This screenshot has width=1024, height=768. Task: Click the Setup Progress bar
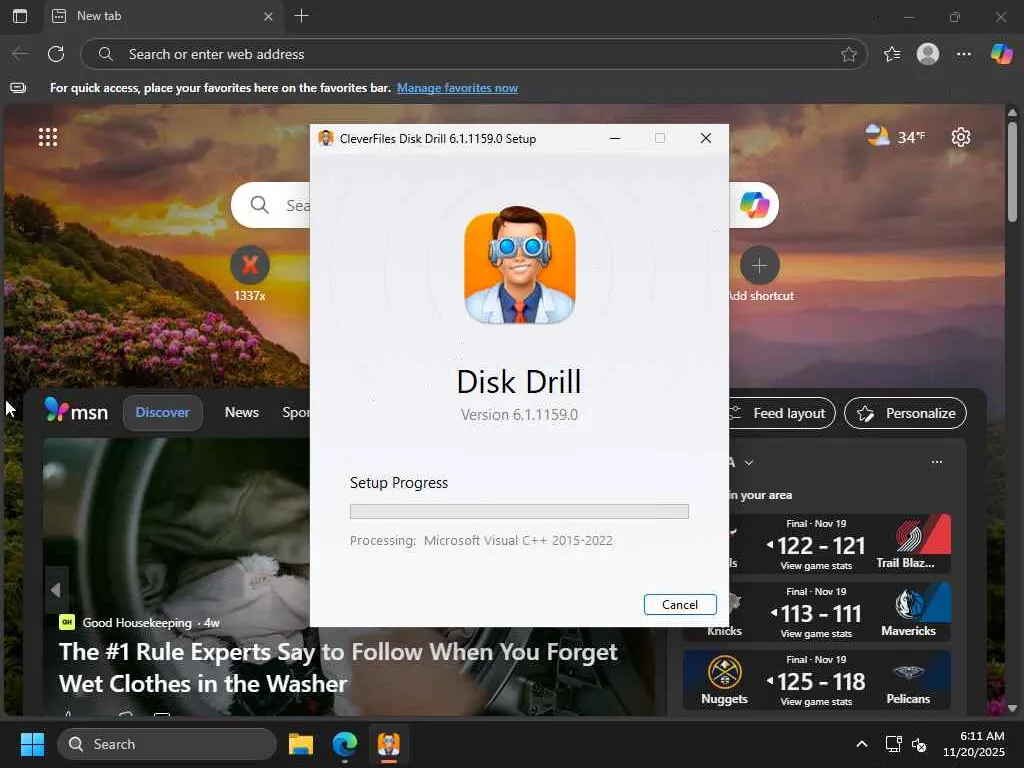click(519, 511)
